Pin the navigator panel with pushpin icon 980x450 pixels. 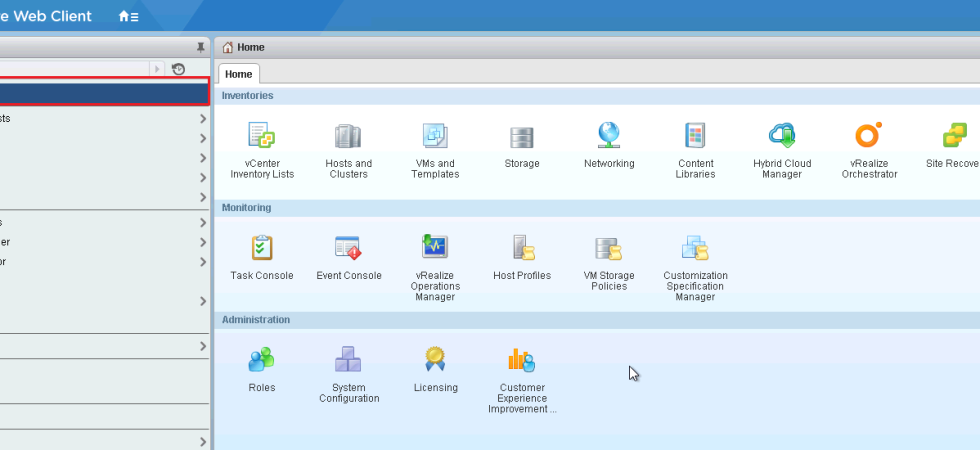click(x=201, y=48)
